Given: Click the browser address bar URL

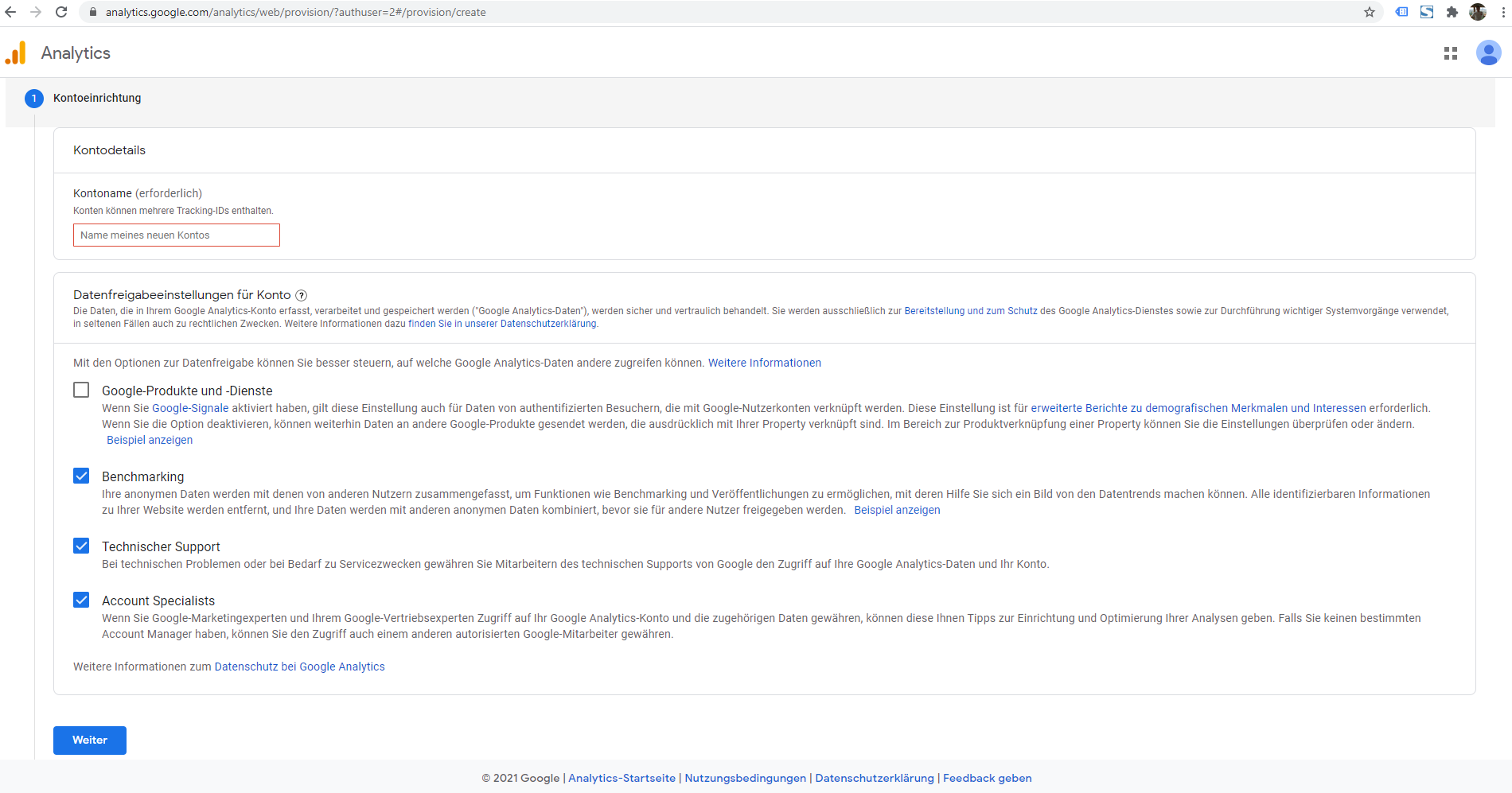Looking at the screenshot, I should point(296,12).
